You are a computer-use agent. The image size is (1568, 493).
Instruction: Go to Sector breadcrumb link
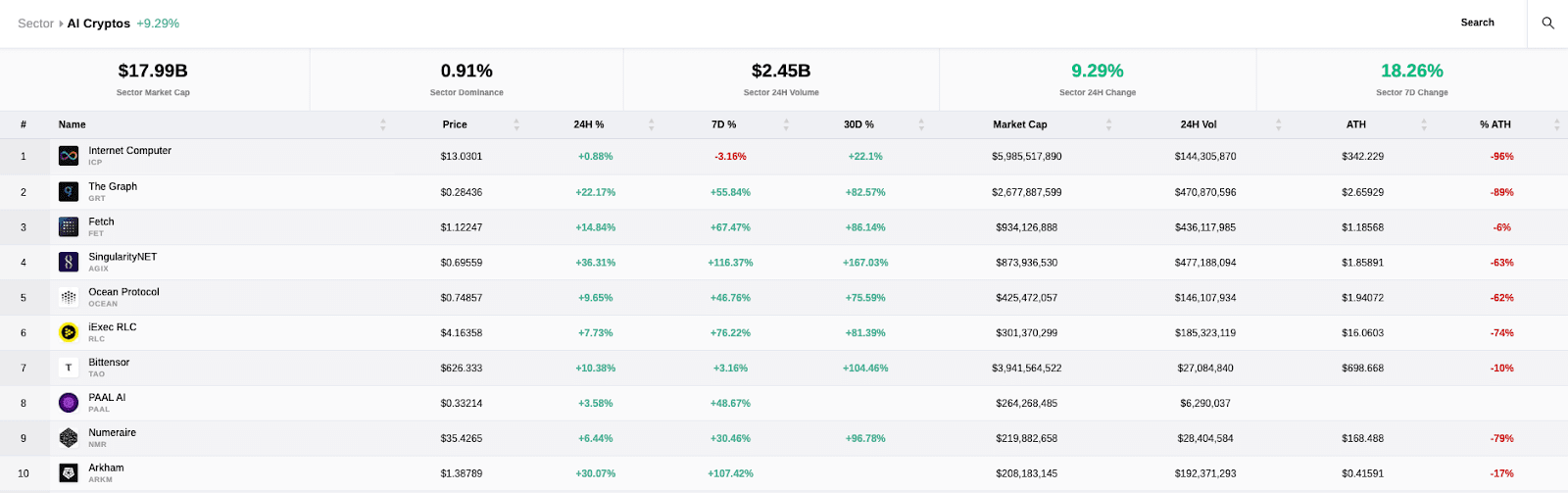35,24
